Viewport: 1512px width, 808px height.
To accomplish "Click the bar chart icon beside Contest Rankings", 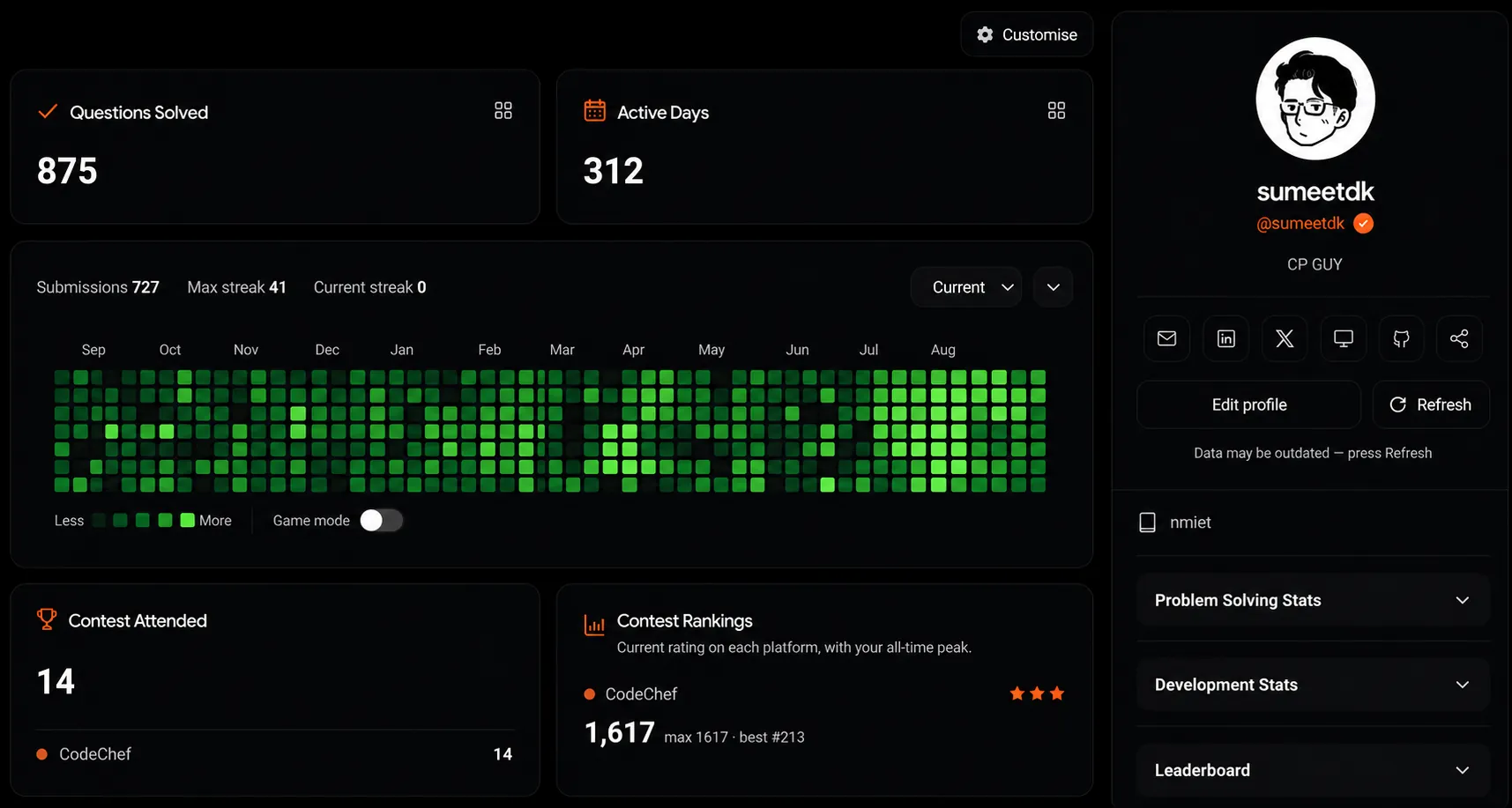I will click(595, 625).
